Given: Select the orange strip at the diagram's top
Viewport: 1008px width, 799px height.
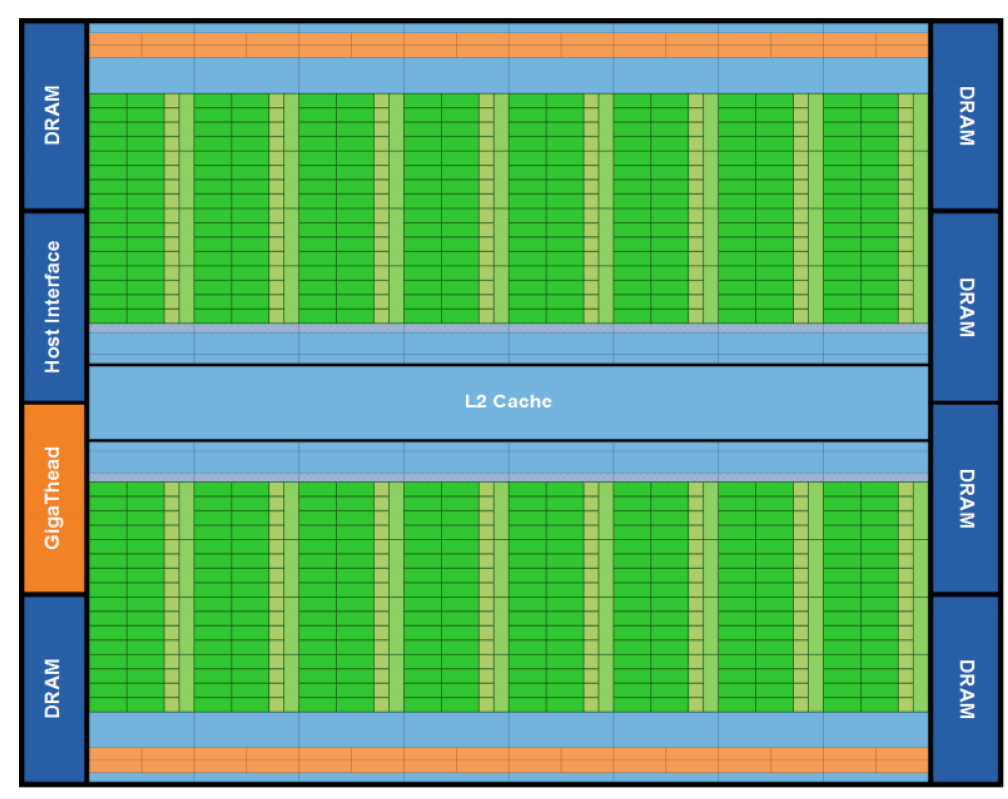Looking at the screenshot, I should point(508,45).
